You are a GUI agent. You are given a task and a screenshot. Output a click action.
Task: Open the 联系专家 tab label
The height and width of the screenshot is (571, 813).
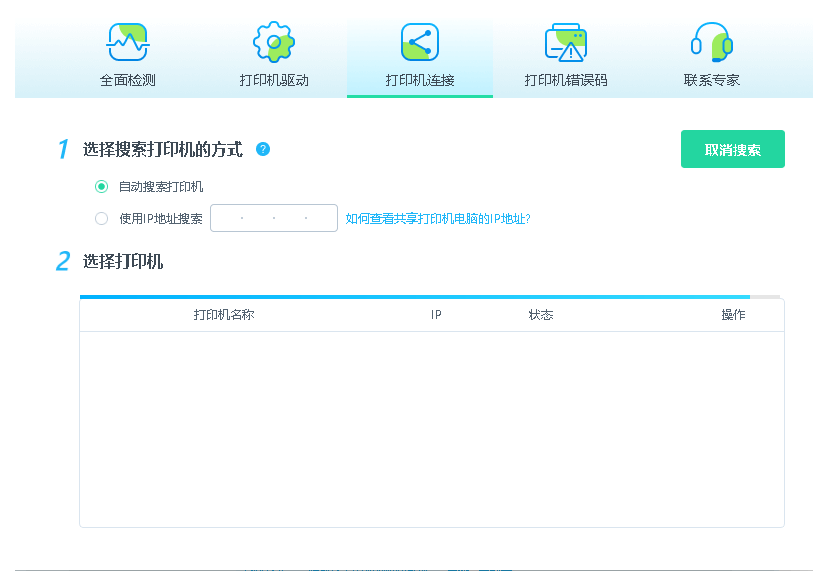[711, 80]
